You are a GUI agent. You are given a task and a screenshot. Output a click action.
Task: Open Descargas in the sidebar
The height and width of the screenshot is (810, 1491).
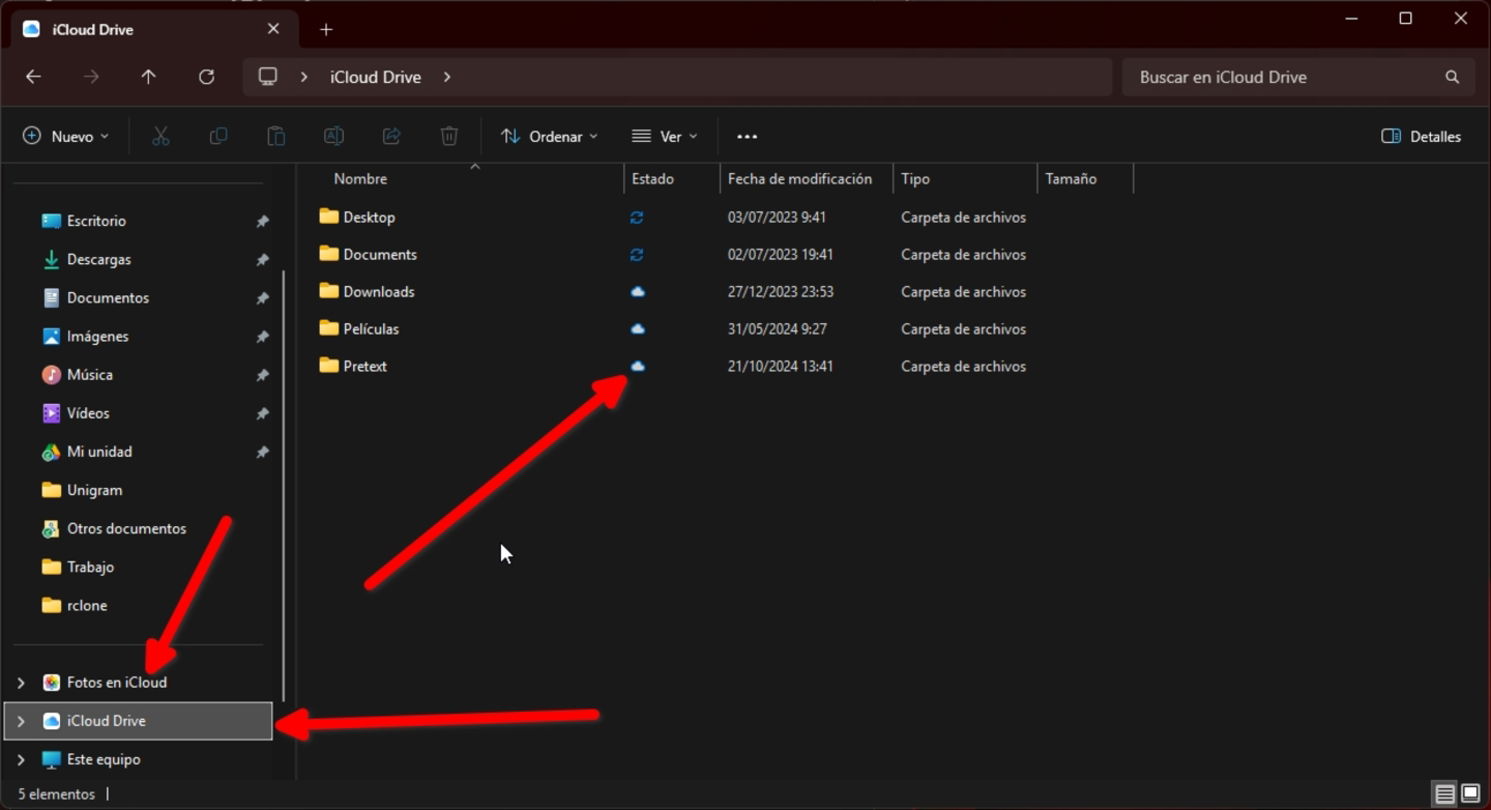(x=98, y=259)
